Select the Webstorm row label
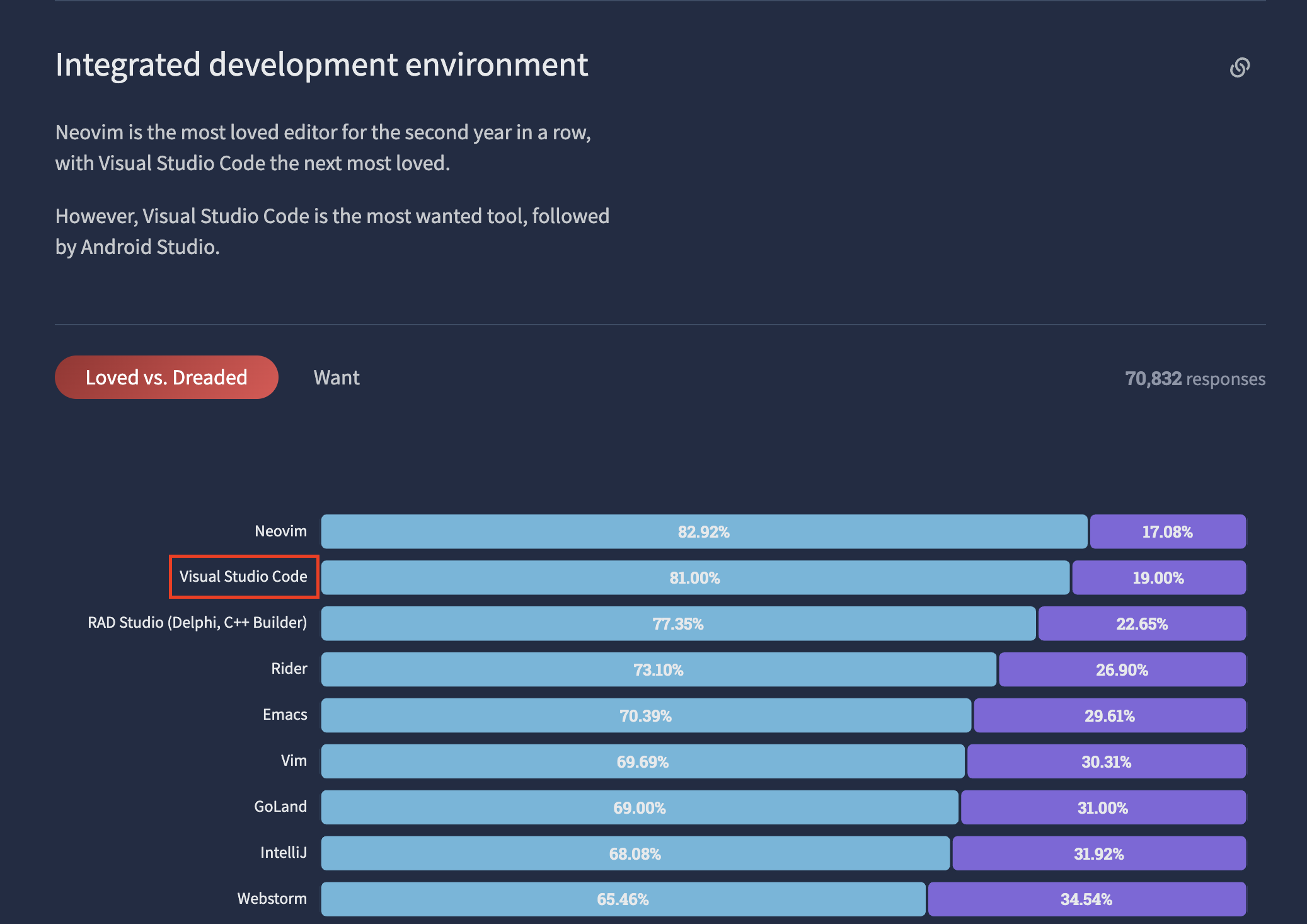The height and width of the screenshot is (924, 1307). (x=272, y=899)
